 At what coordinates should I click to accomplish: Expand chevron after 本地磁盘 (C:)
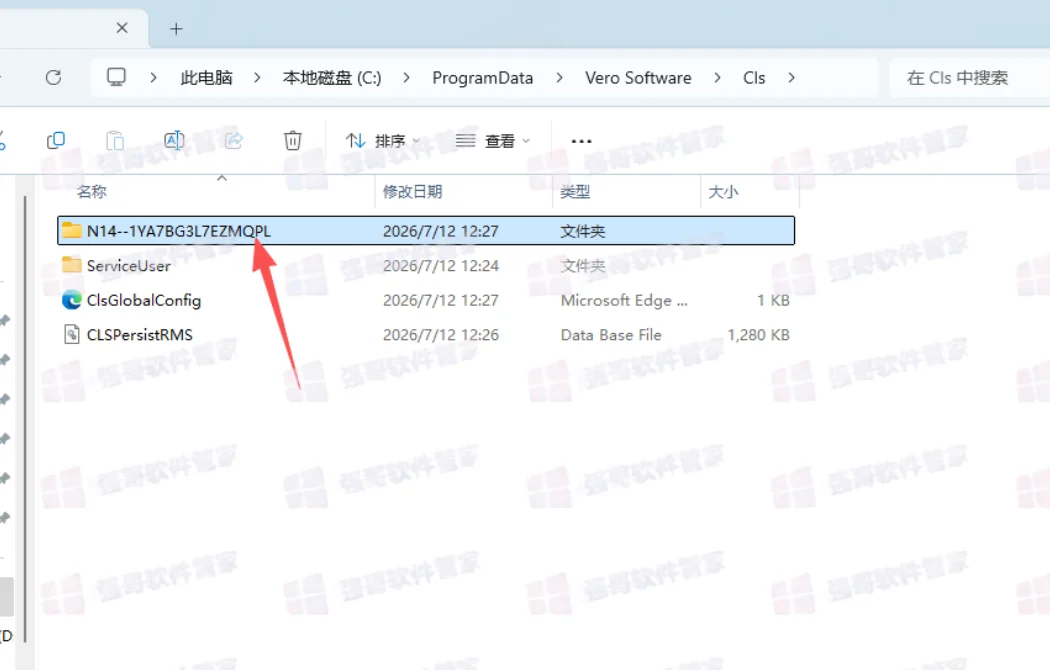pos(406,78)
